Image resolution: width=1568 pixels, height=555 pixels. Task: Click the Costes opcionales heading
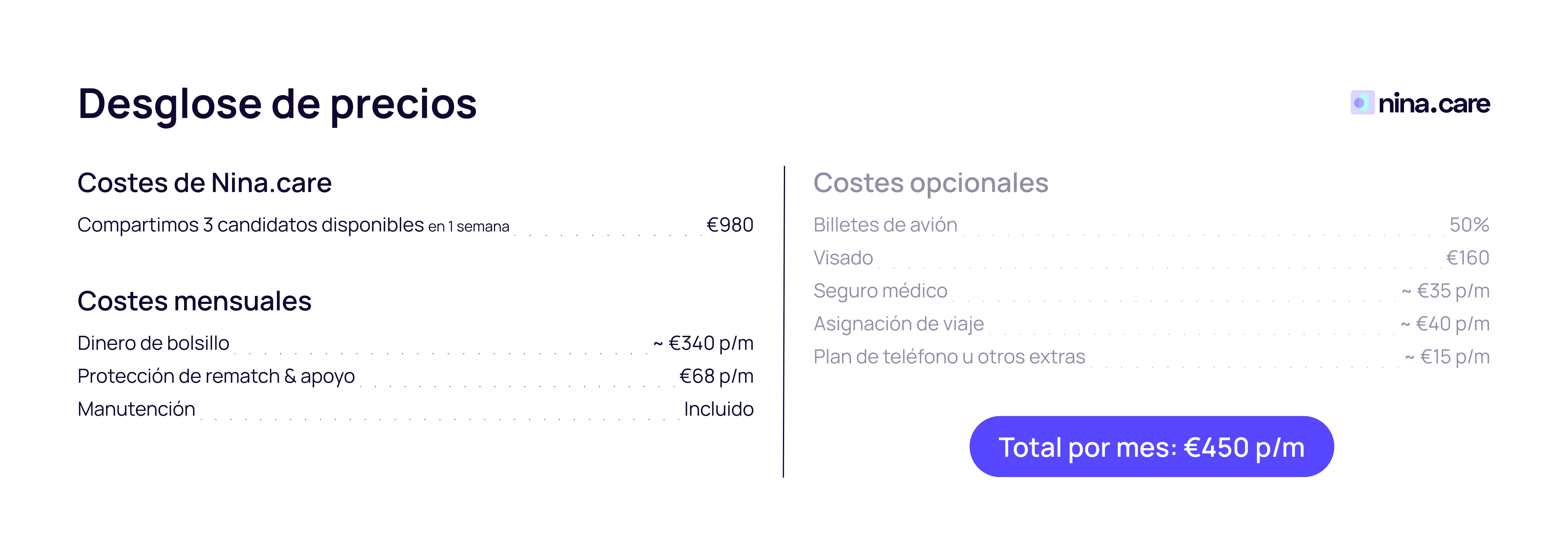point(931,183)
